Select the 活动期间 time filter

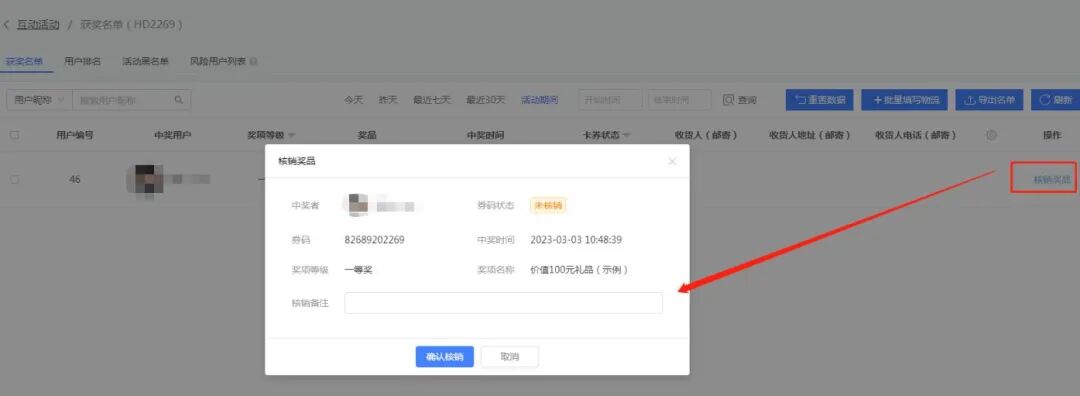pyautogui.click(x=540, y=100)
